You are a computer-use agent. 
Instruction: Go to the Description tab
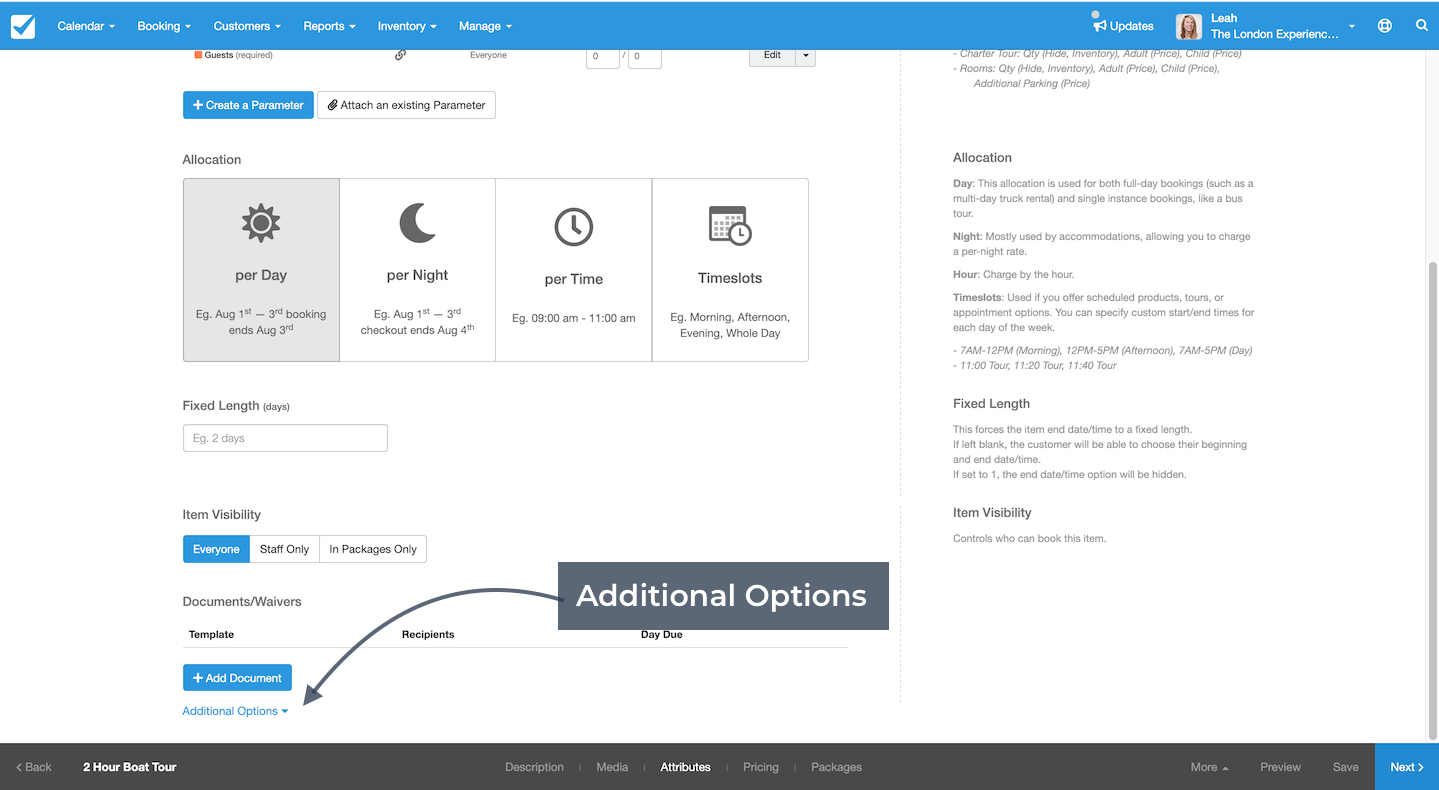click(534, 767)
